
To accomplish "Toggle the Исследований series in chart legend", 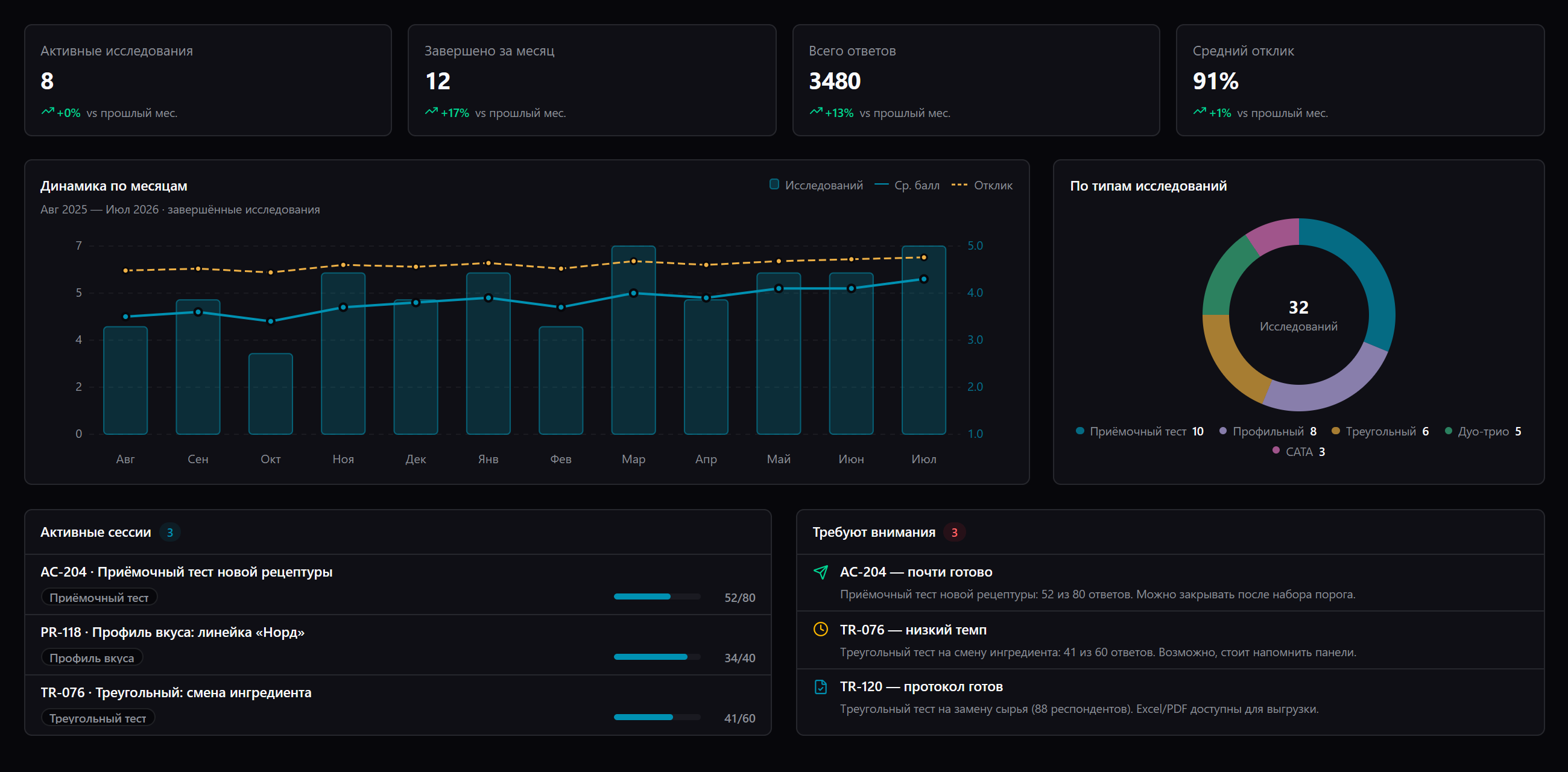I will (816, 185).
